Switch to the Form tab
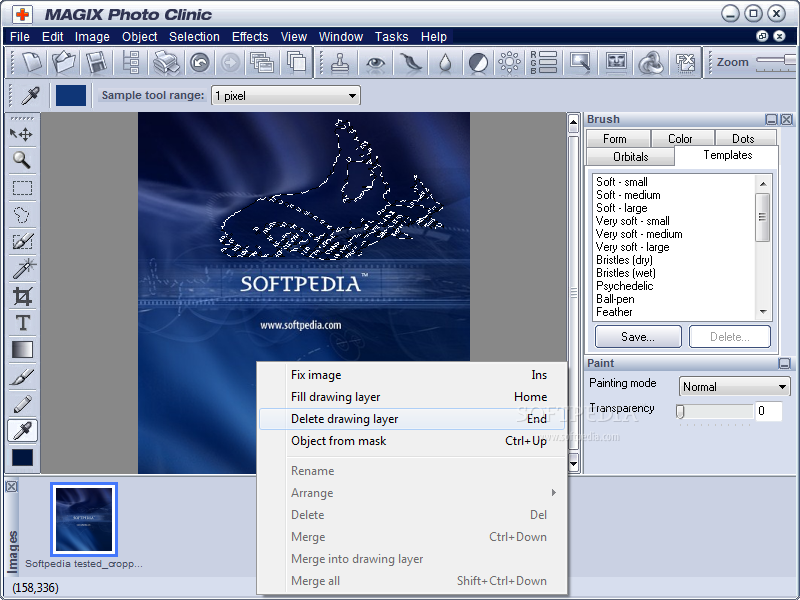Screen dimensions: 800x600 (x=618, y=139)
